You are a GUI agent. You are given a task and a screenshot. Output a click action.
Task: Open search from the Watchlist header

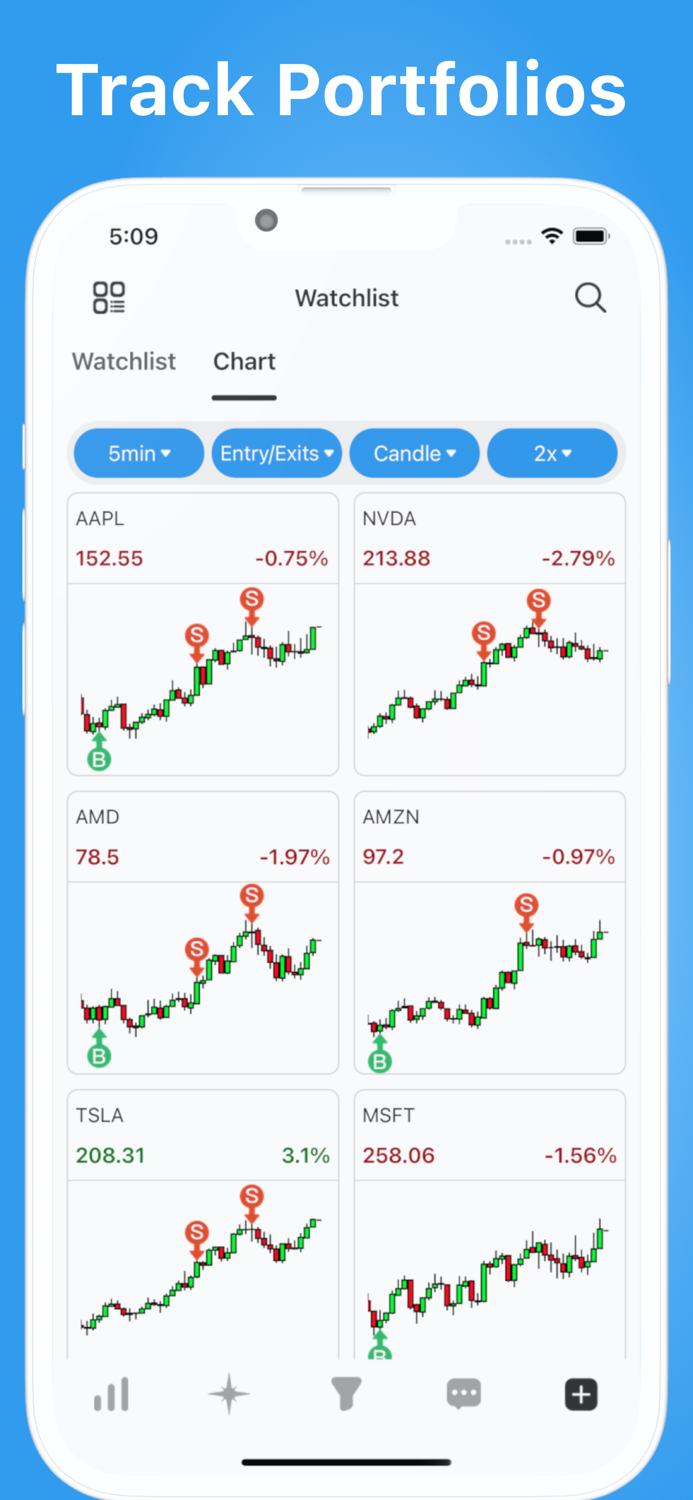(x=590, y=298)
